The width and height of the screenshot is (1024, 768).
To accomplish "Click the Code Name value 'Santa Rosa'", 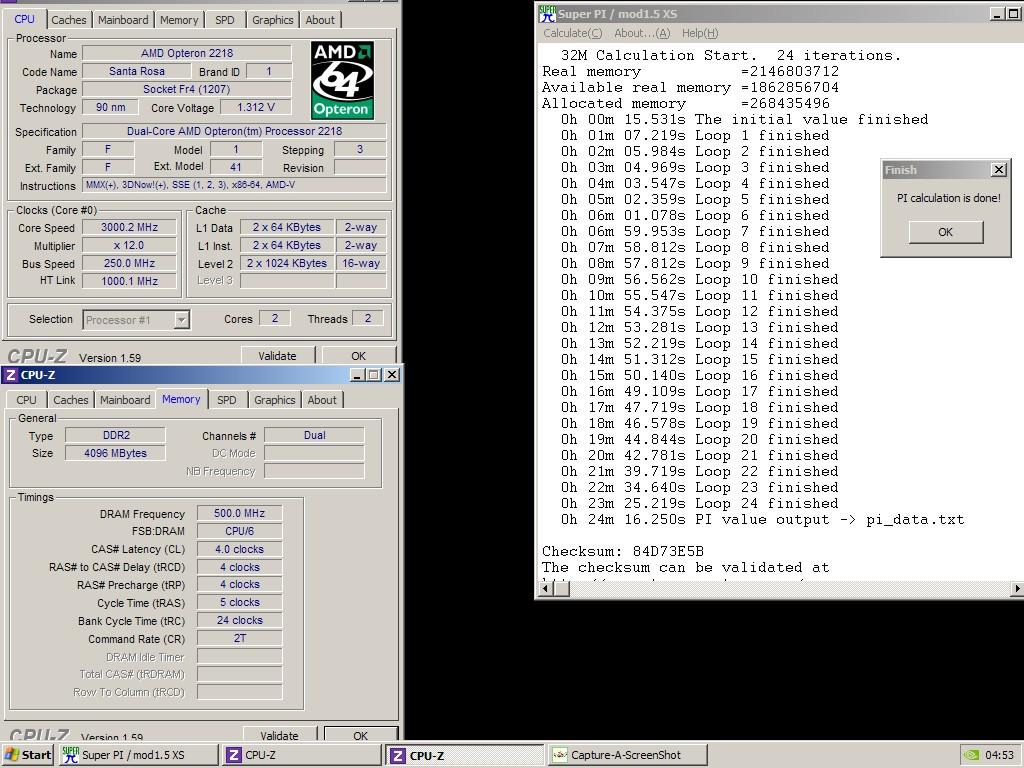I will pos(136,71).
